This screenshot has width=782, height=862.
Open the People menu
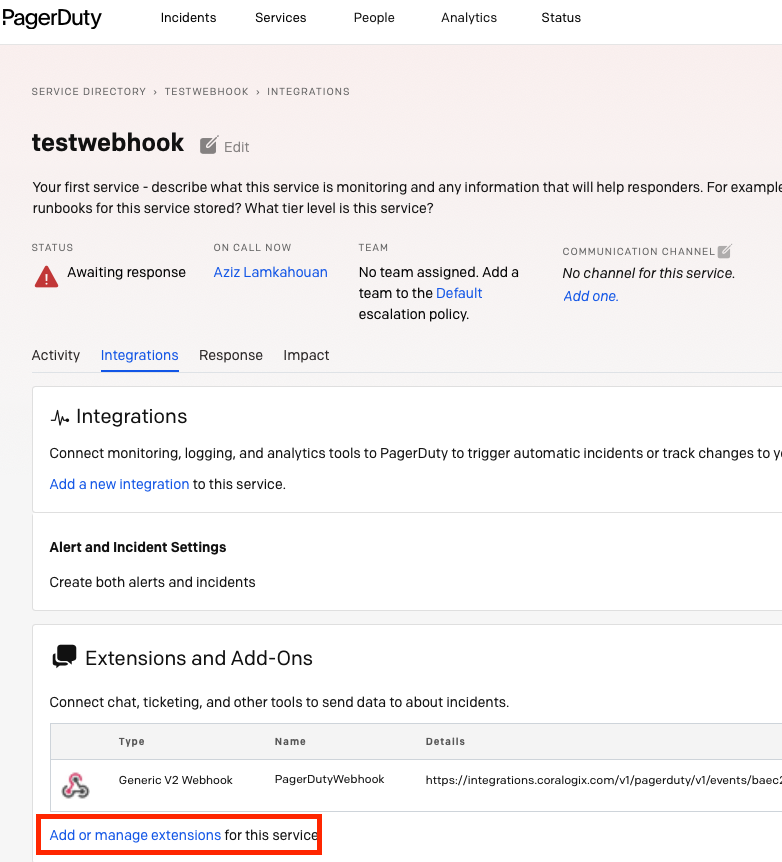coord(374,18)
